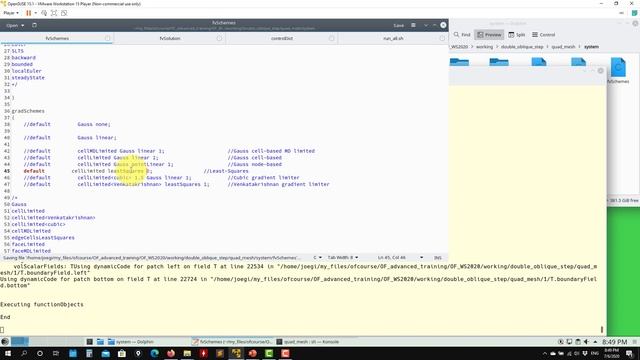640x360 pixels.
Task: Open the gedit hamburger menu
Action: click(413, 25)
